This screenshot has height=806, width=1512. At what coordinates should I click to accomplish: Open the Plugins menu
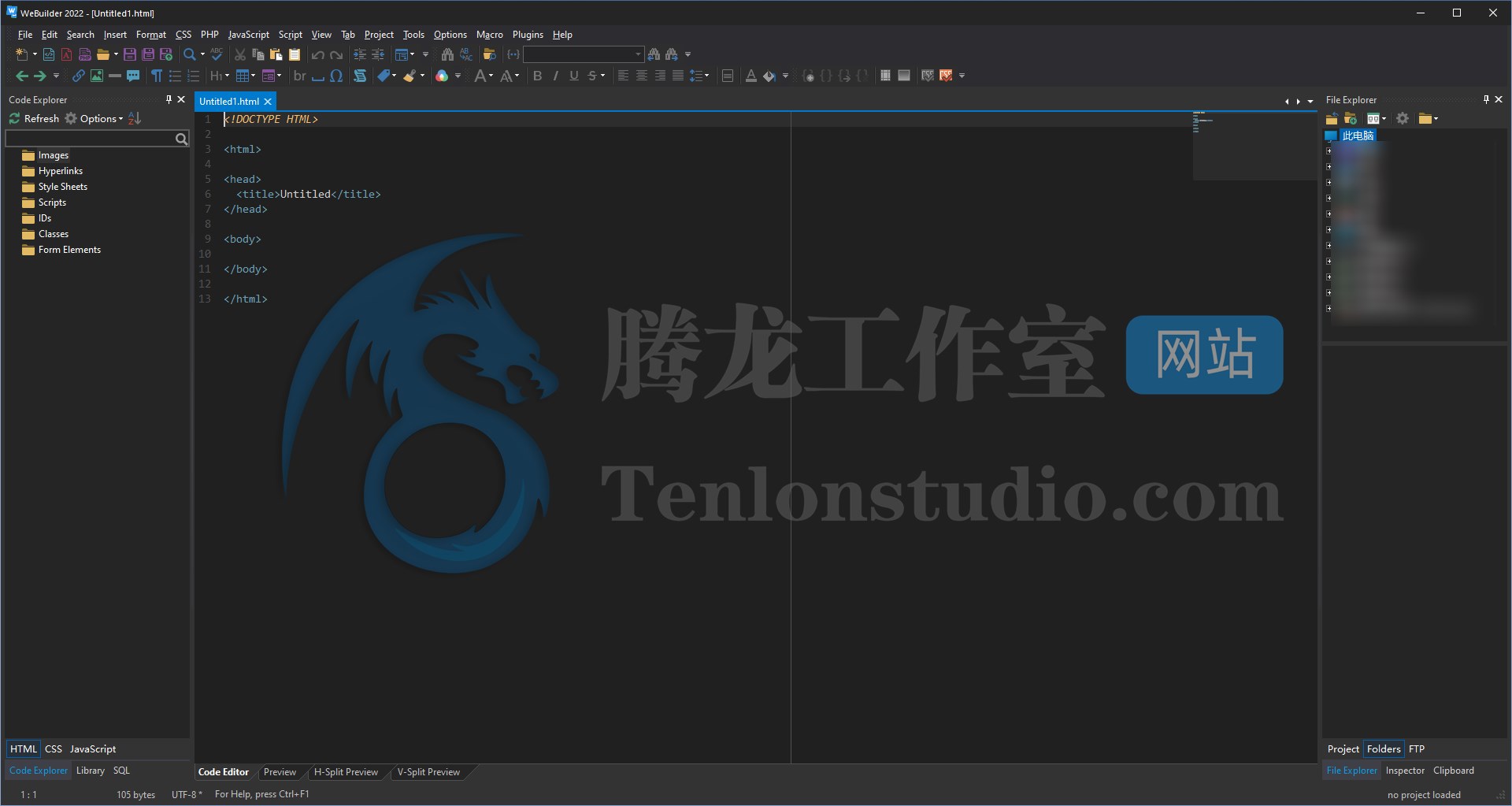coord(528,35)
